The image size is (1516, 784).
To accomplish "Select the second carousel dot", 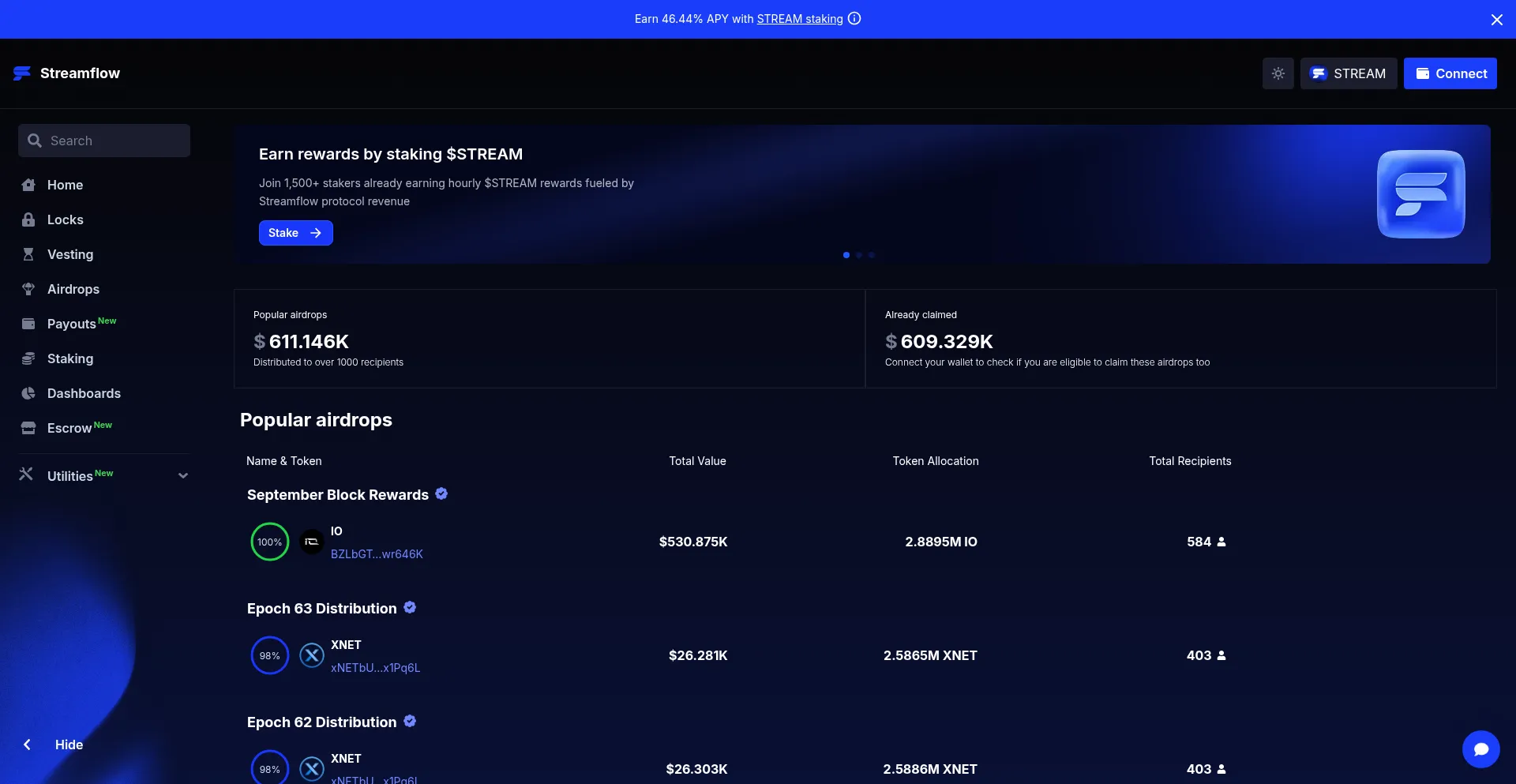I will pos(859,255).
